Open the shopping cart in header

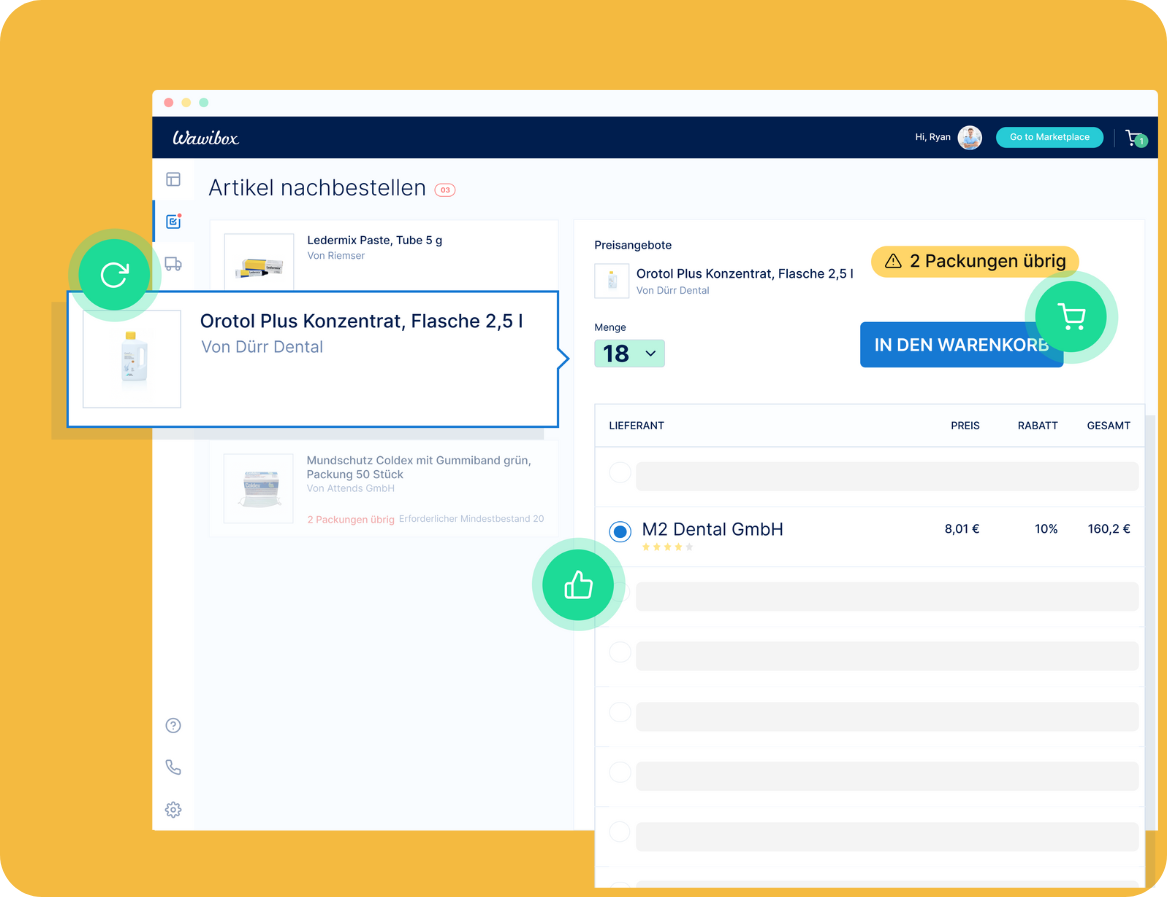point(1133,138)
